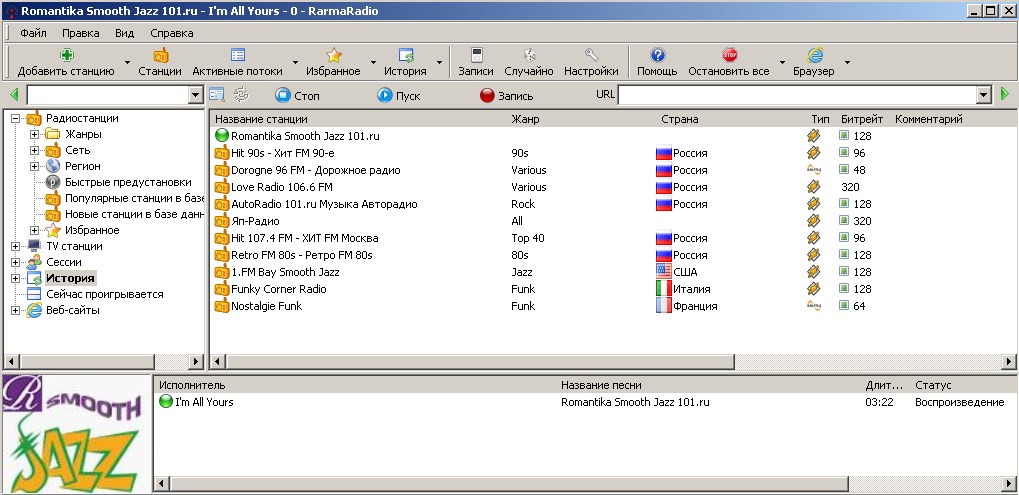Open the Справка menu

pos(172,32)
